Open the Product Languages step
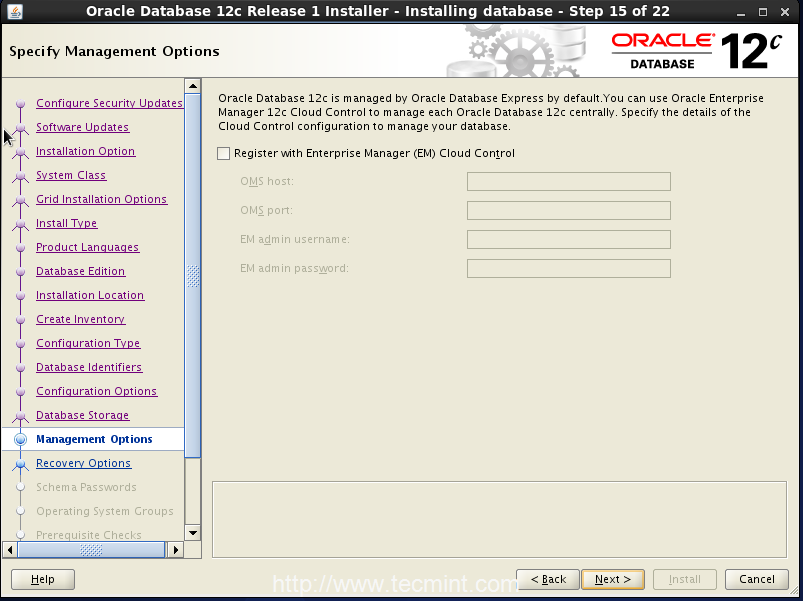This screenshot has height=601, width=803. (x=88, y=247)
